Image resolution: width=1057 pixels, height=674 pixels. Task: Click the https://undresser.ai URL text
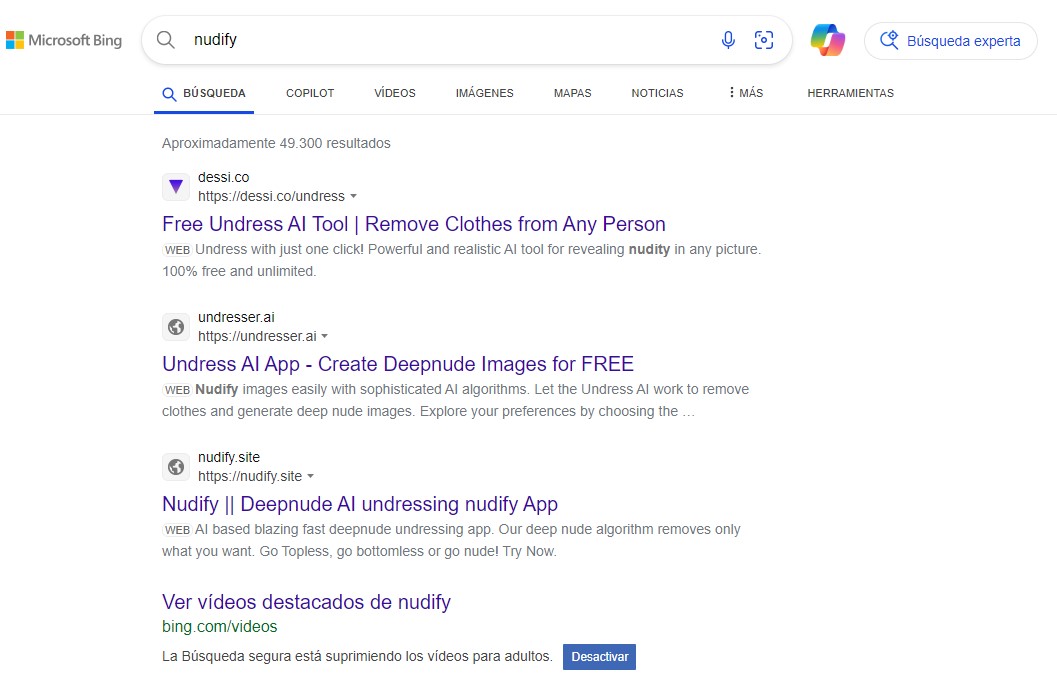tap(257, 336)
